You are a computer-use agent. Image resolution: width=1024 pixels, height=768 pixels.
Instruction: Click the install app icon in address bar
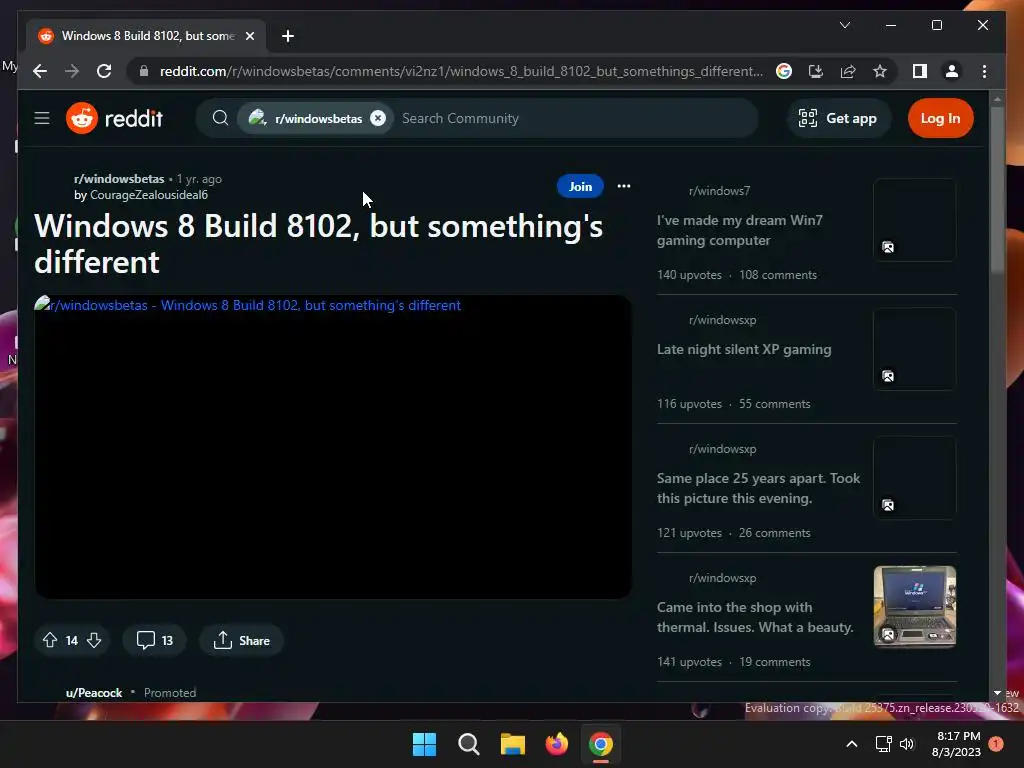tap(816, 71)
